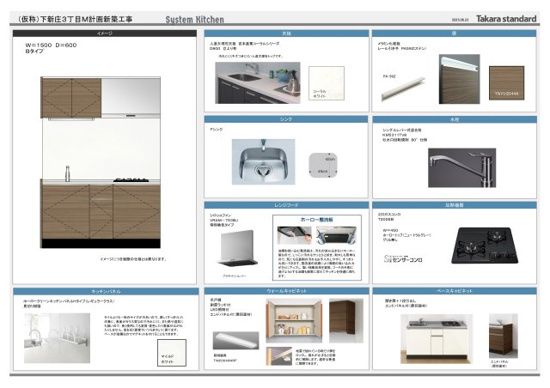The height and width of the screenshot is (388, 550).
Task: Click the faucet in kitchen rendering
Action: click(67, 174)
